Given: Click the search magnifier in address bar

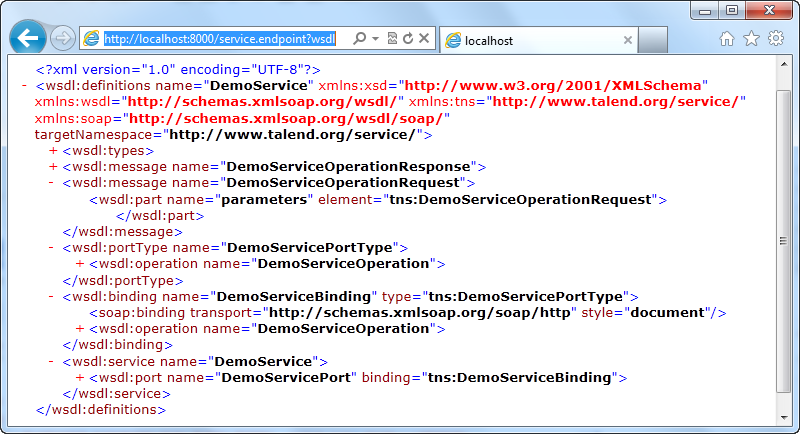Looking at the screenshot, I should (361, 39).
